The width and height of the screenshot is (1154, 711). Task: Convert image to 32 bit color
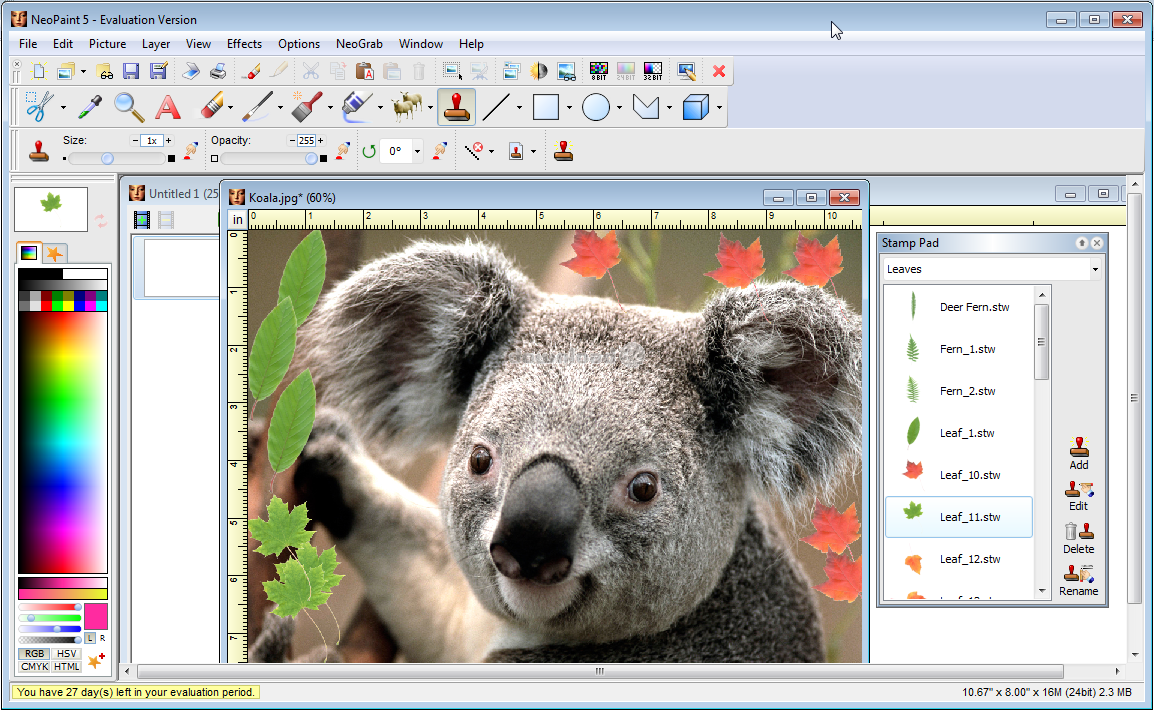coord(653,71)
